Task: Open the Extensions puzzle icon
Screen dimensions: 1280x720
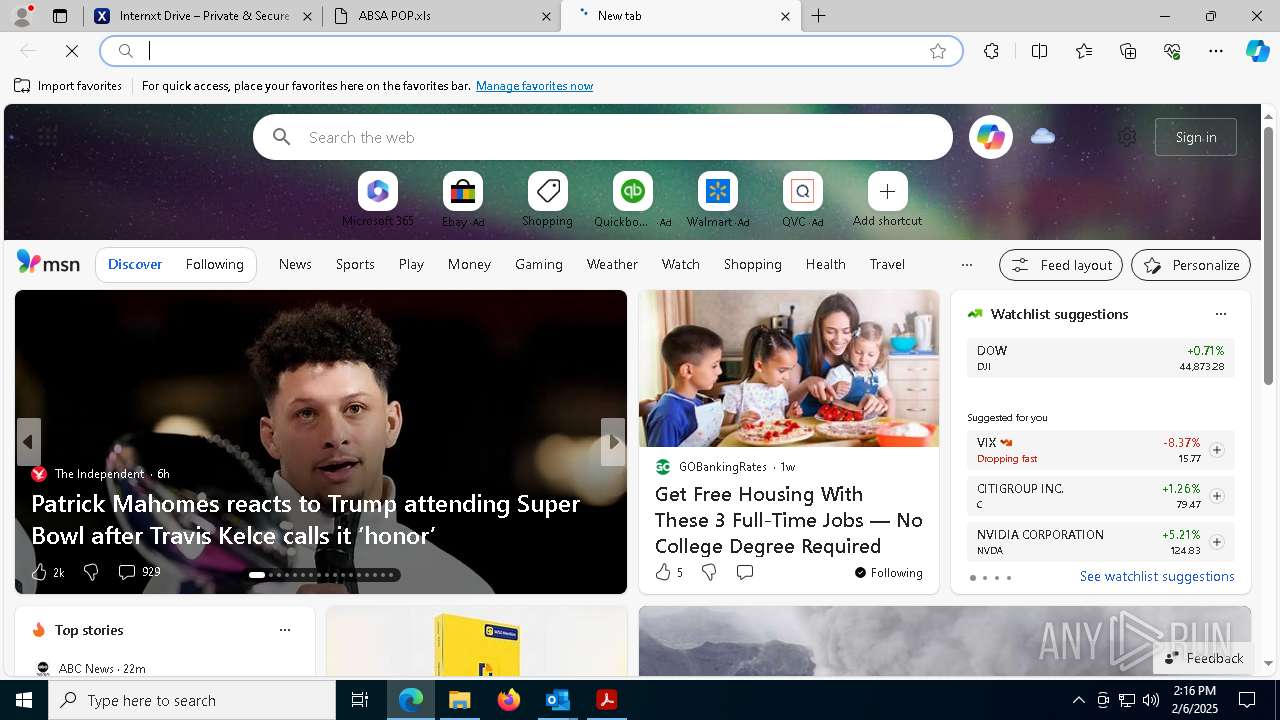Action: pyautogui.click(x=991, y=51)
